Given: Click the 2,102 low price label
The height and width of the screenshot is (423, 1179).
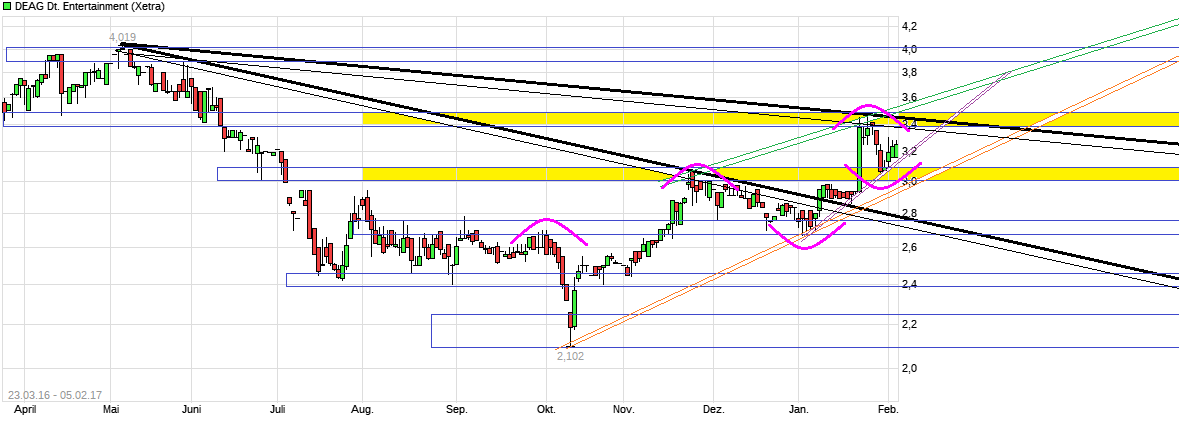Looking at the screenshot, I should click(570, 356).
